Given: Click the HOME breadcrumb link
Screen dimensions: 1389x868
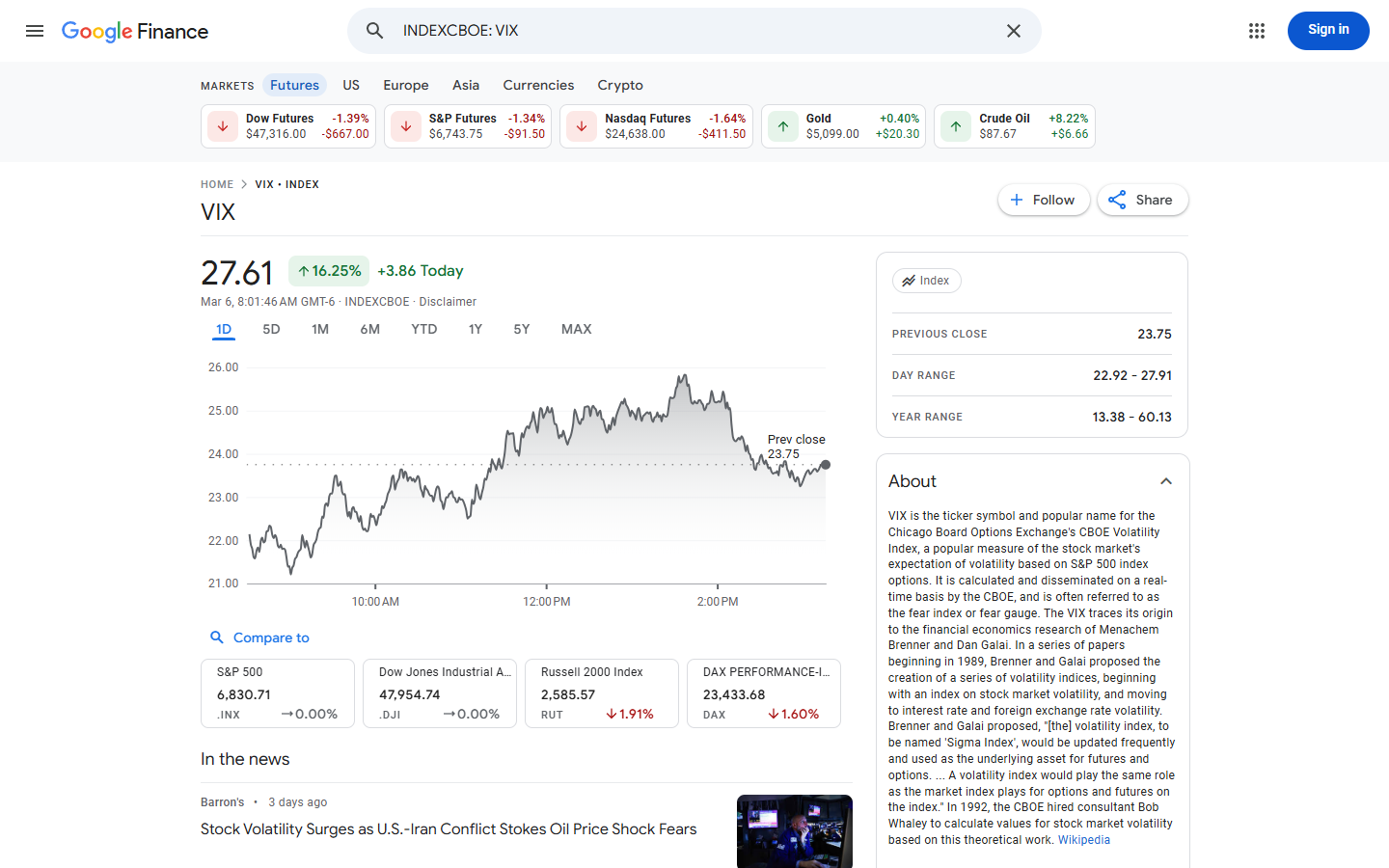Looking at the screenshot, I should point(217,184).
